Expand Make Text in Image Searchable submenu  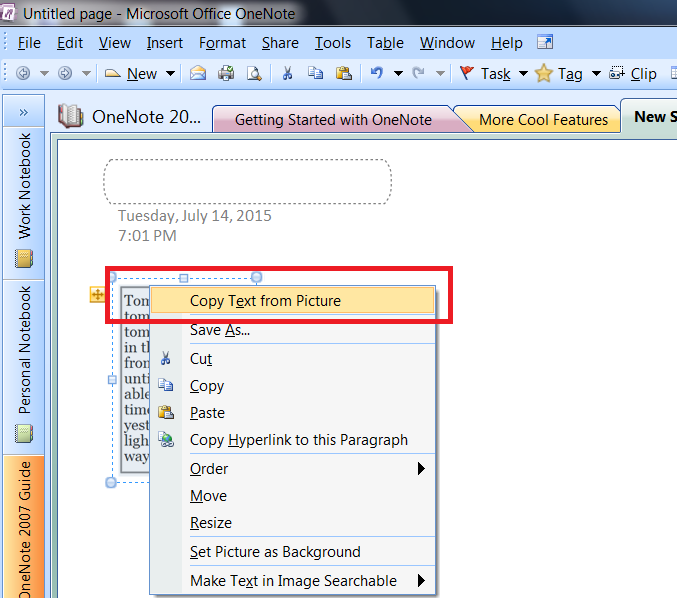[x=292, y=581]
